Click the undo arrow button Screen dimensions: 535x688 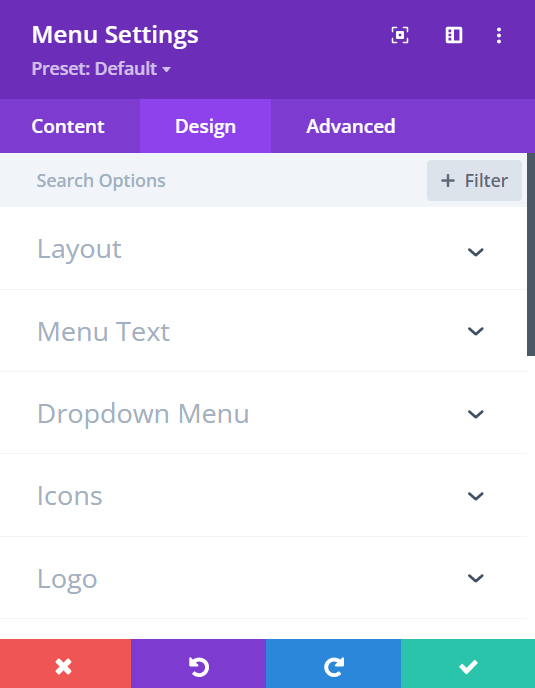pos(198,663)
